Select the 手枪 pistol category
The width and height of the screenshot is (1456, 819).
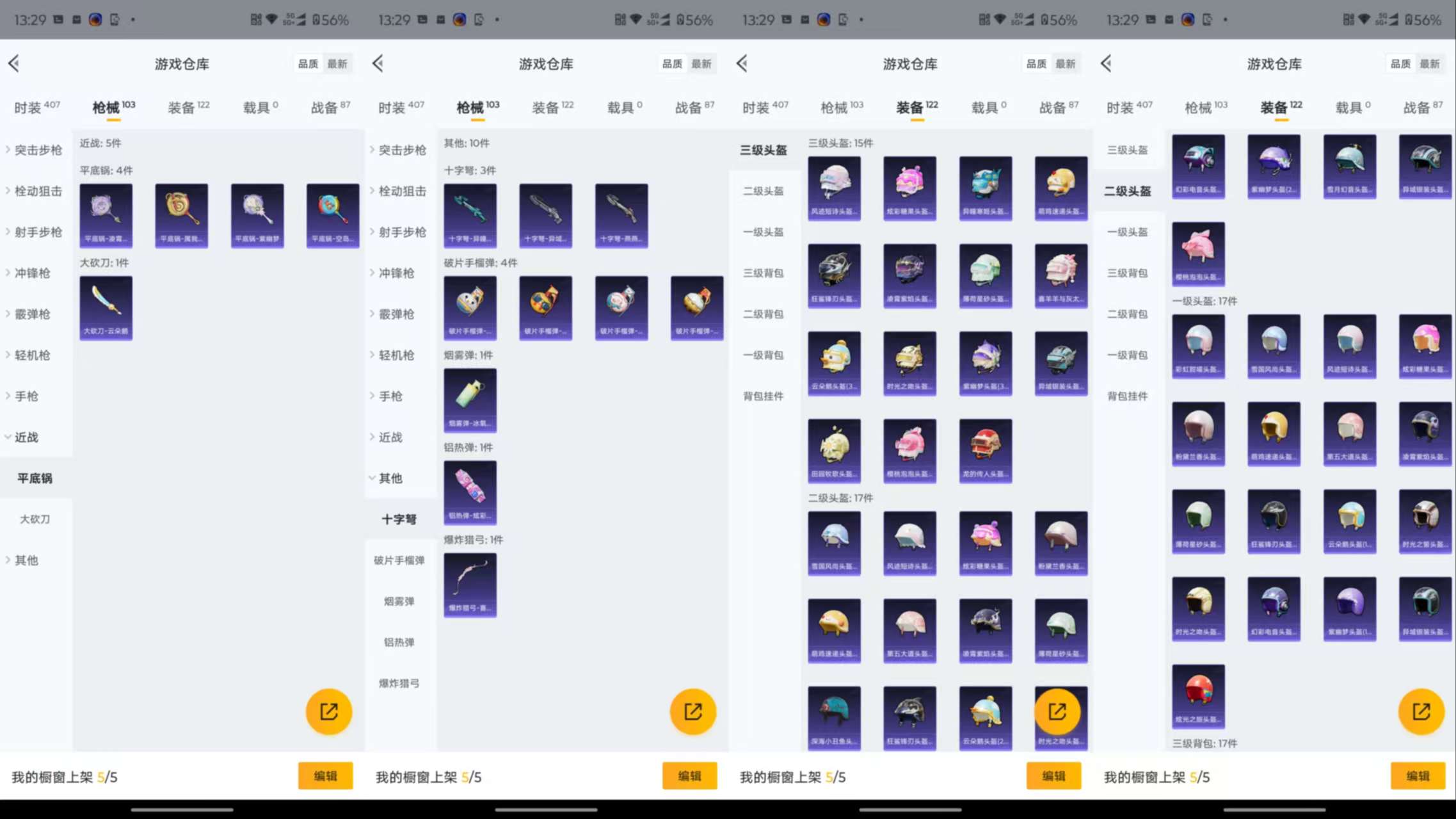click(24, 396)
